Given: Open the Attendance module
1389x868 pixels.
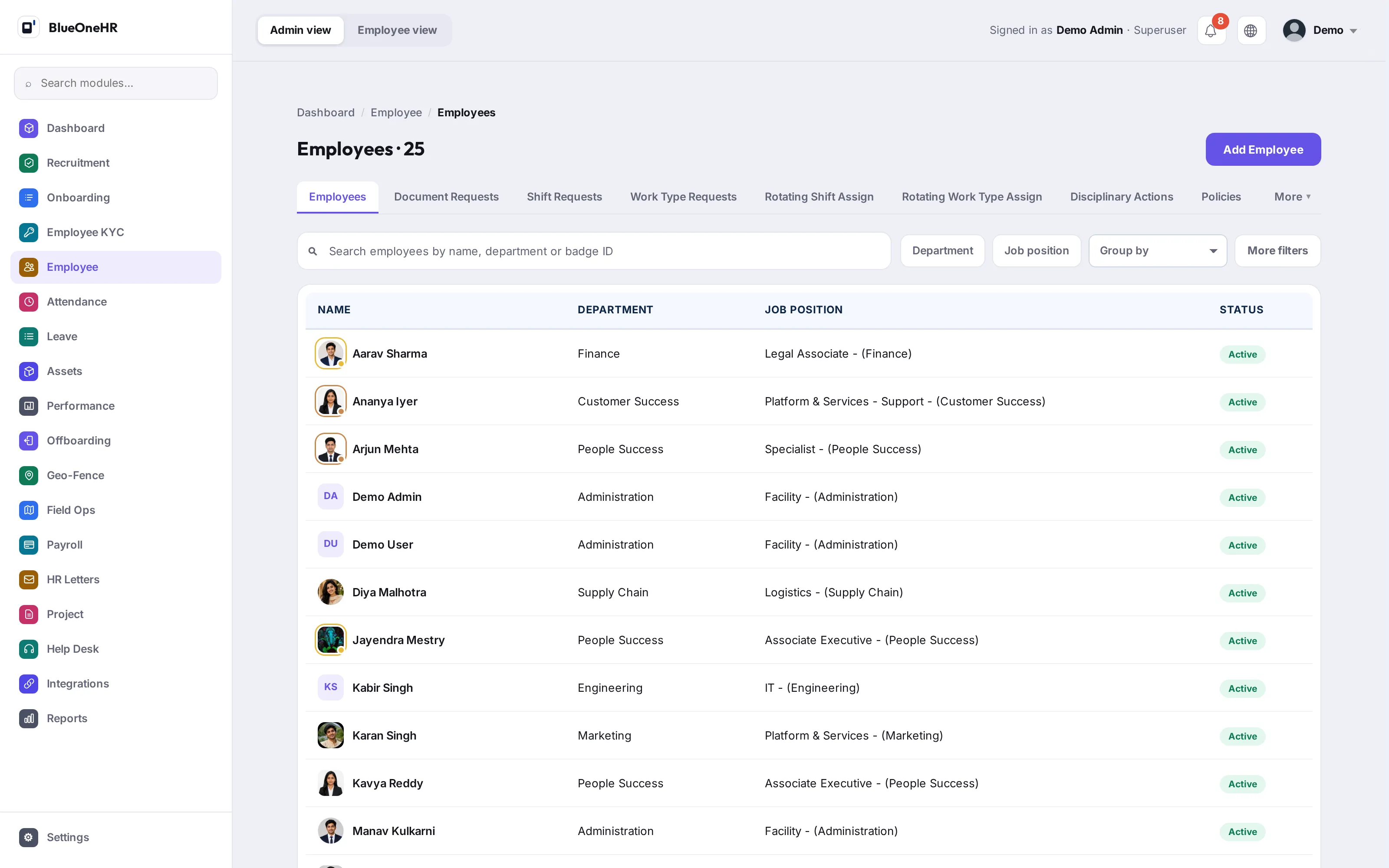Looking at the screenshot, I should point(116,302).
